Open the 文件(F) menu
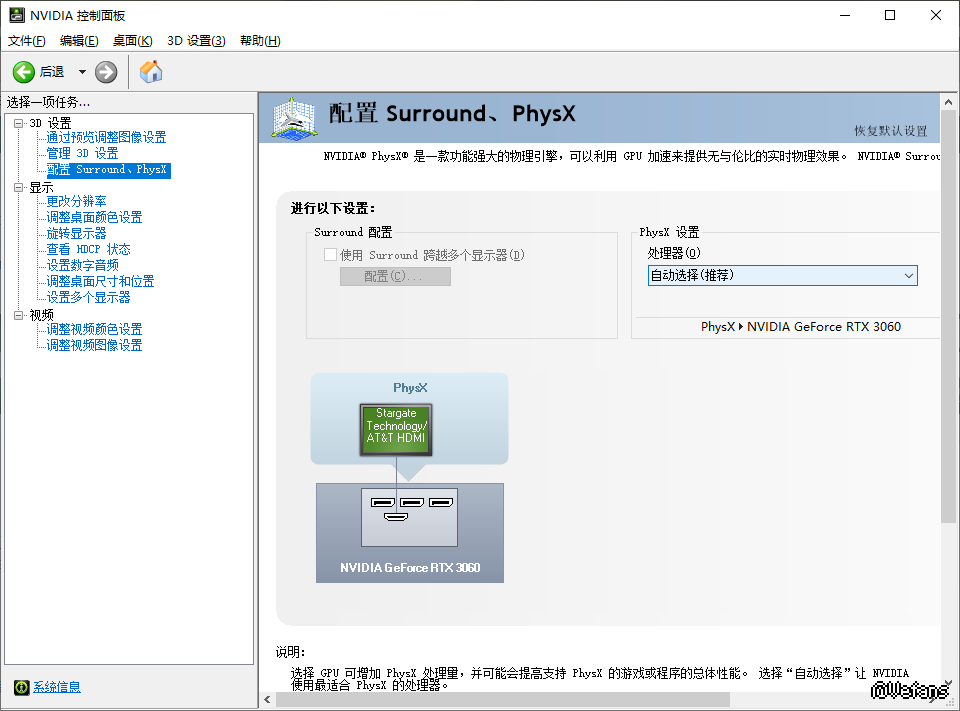 (26, 40)
